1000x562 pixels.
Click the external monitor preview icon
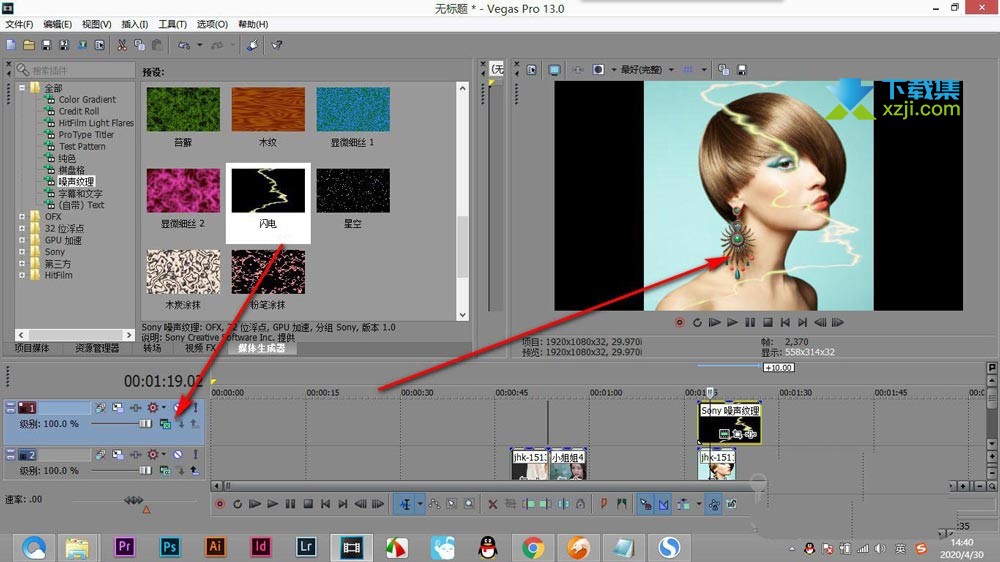coord(554,70)
